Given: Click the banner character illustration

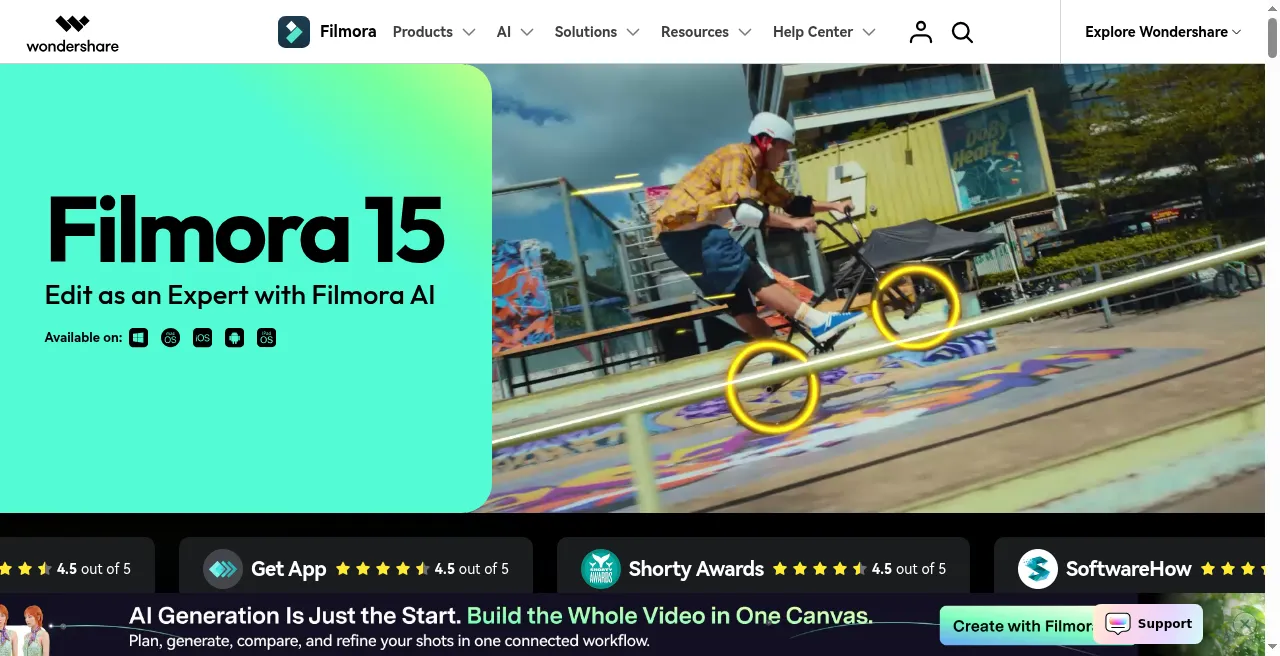Looking at the screenshot, I should point(25,629).
